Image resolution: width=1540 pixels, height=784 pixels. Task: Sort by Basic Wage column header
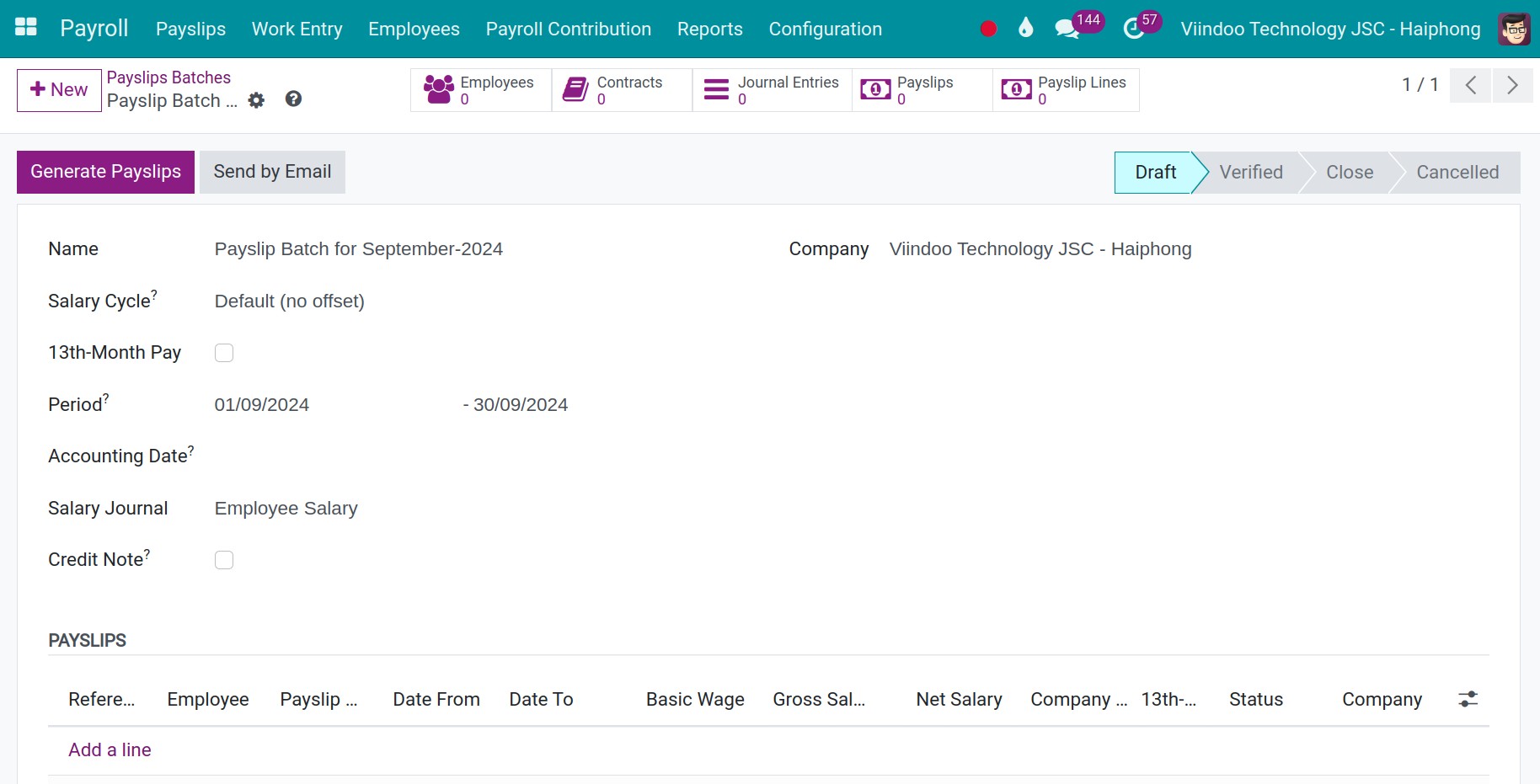point(695,700)
